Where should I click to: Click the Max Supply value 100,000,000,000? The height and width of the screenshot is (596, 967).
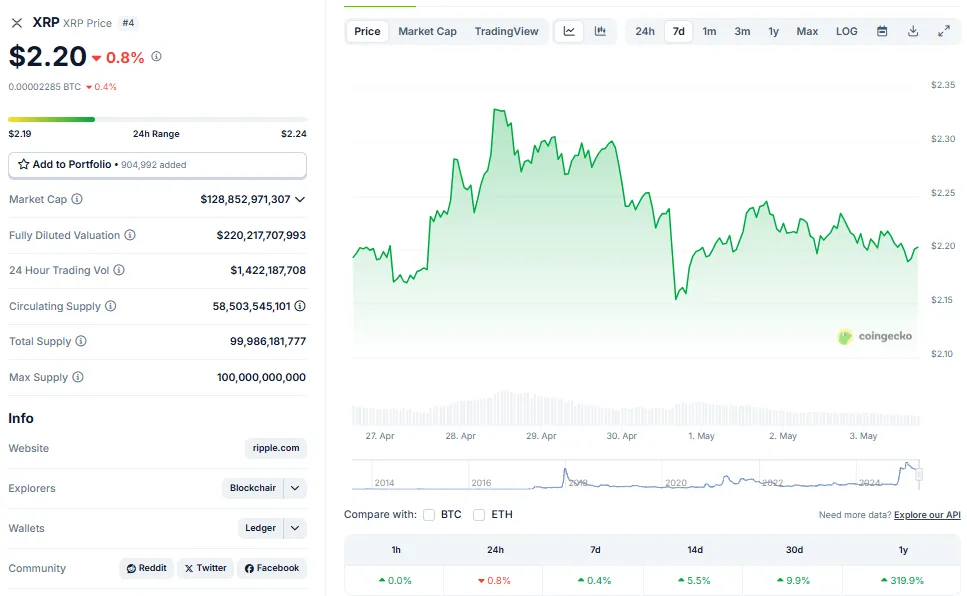pos(261,377)
